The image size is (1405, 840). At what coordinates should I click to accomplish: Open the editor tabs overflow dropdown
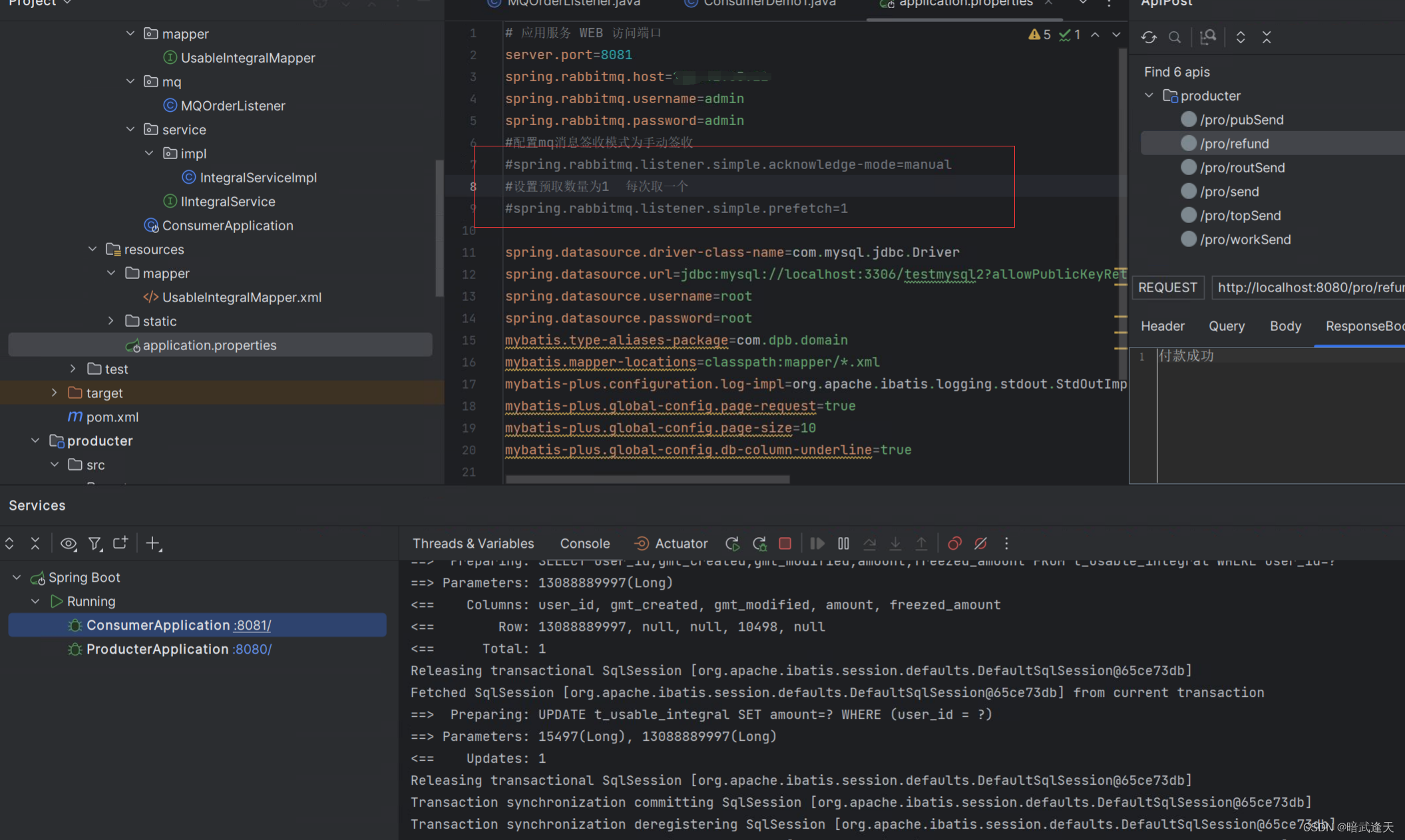[1083, 3]
